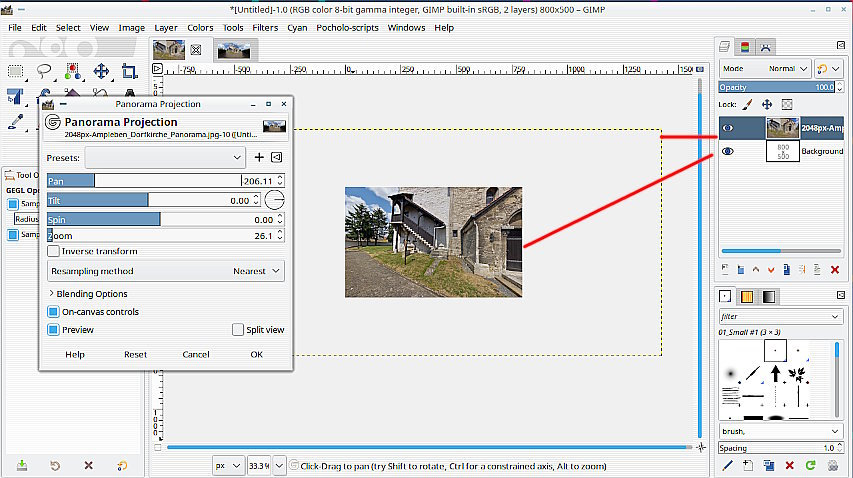Open the Filters menu
853x478 pixels.
pos(265,28)
